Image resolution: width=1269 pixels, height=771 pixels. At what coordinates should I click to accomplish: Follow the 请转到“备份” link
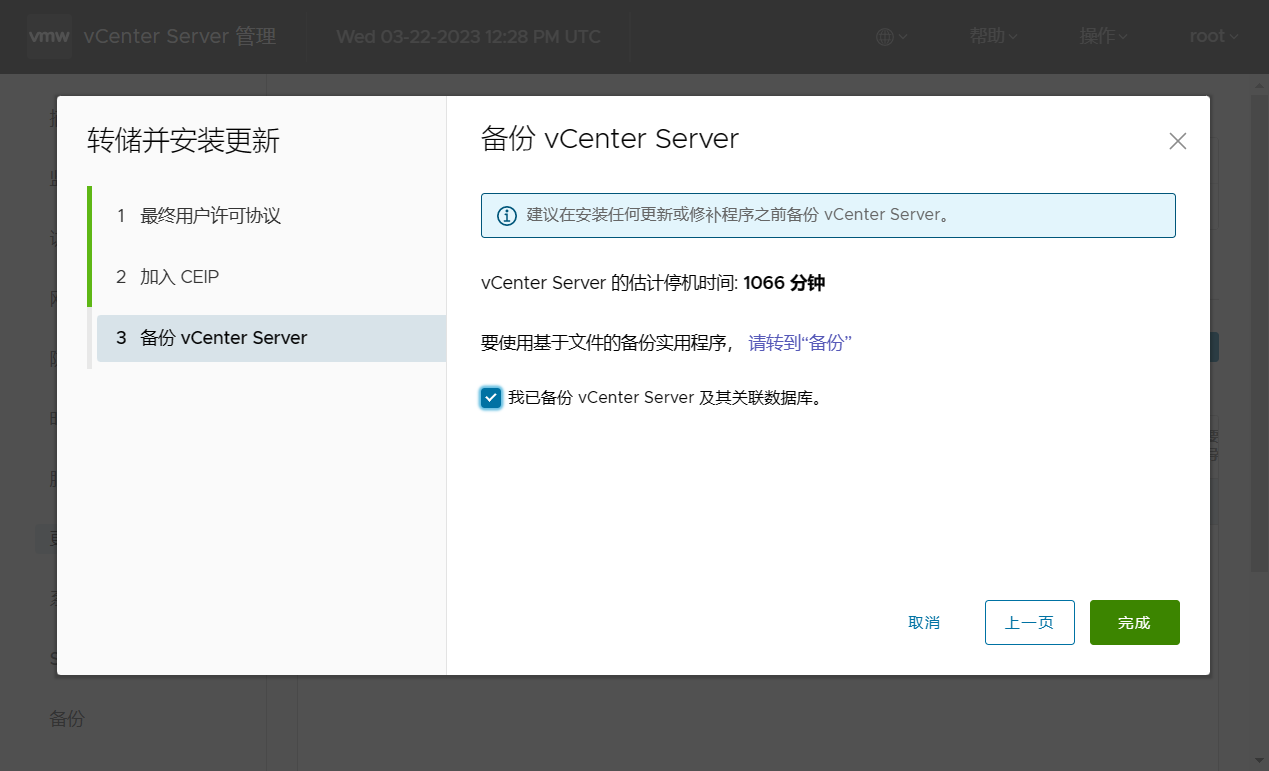pyautogui.click(x=800, y=343)
